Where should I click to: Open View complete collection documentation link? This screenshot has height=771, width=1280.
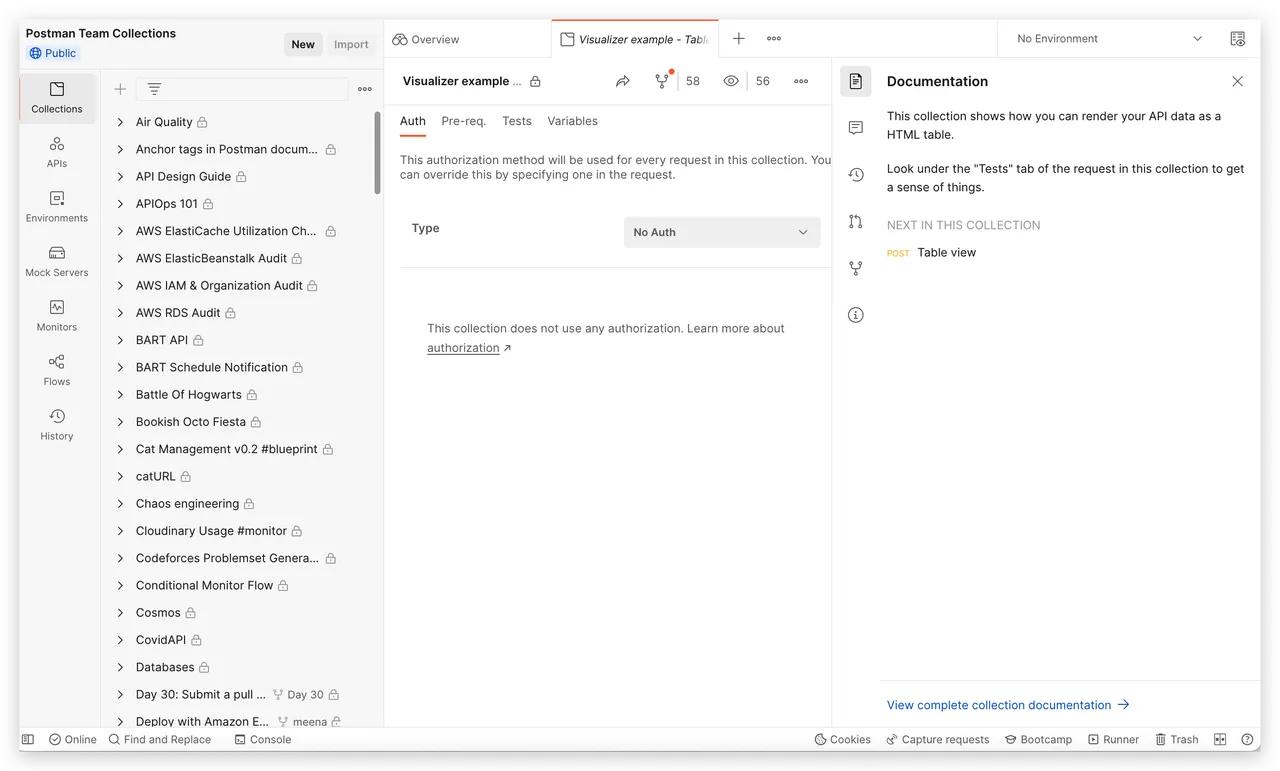[x=1008, y=705]
